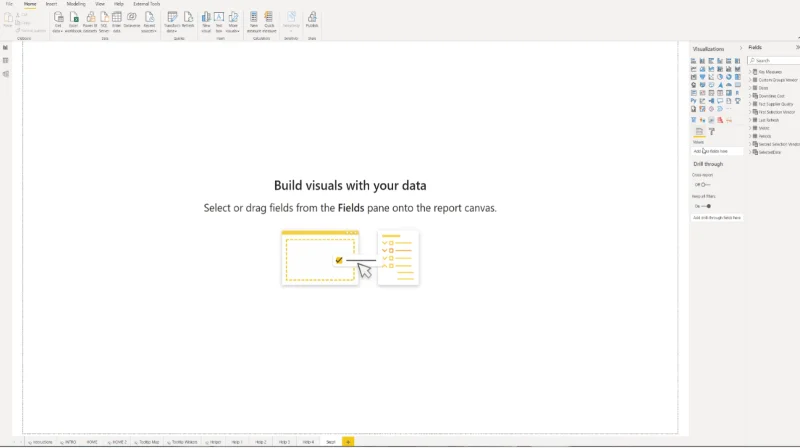The width and height of the screenshot is (800, 448).
Task: Open the Help ribbon tab
Action: coord(118,4)
